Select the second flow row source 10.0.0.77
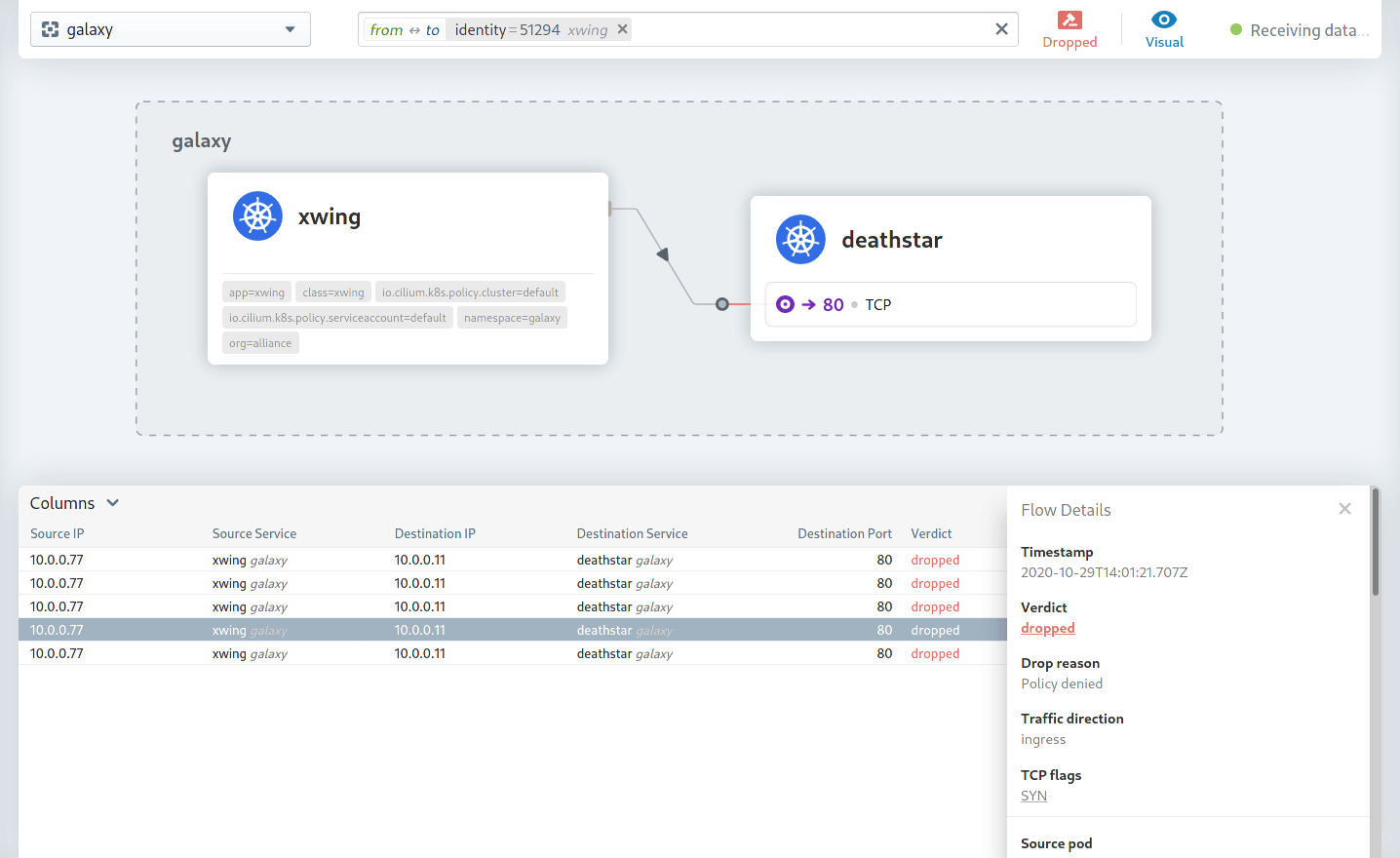Image resolution: width=1400 pixels, height=858 pixels. (57, 583)
